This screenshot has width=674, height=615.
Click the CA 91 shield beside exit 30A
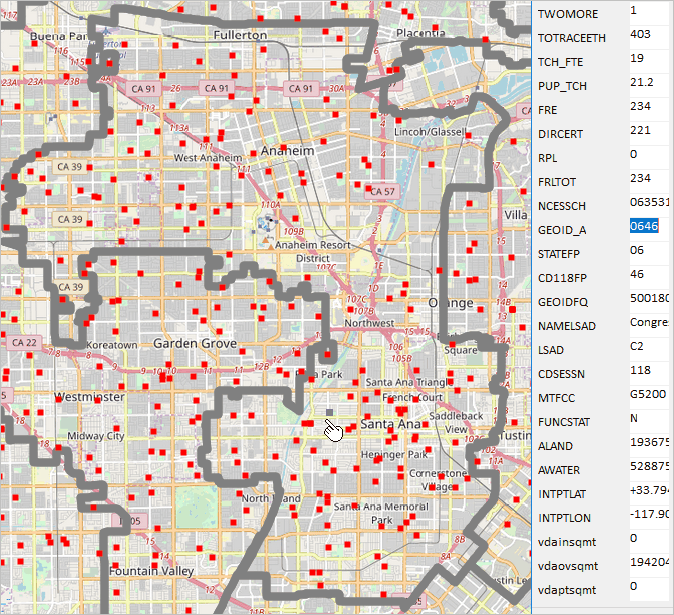coord(301,89)
